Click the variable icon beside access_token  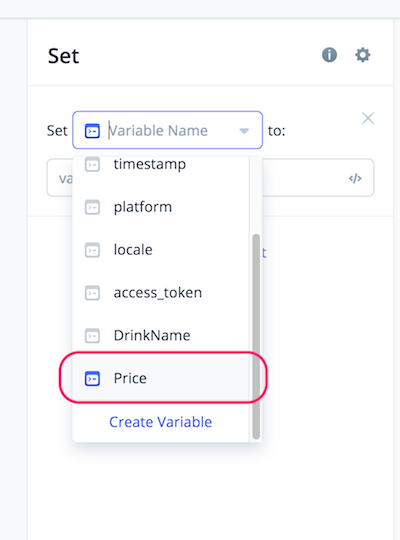point(92,293)
